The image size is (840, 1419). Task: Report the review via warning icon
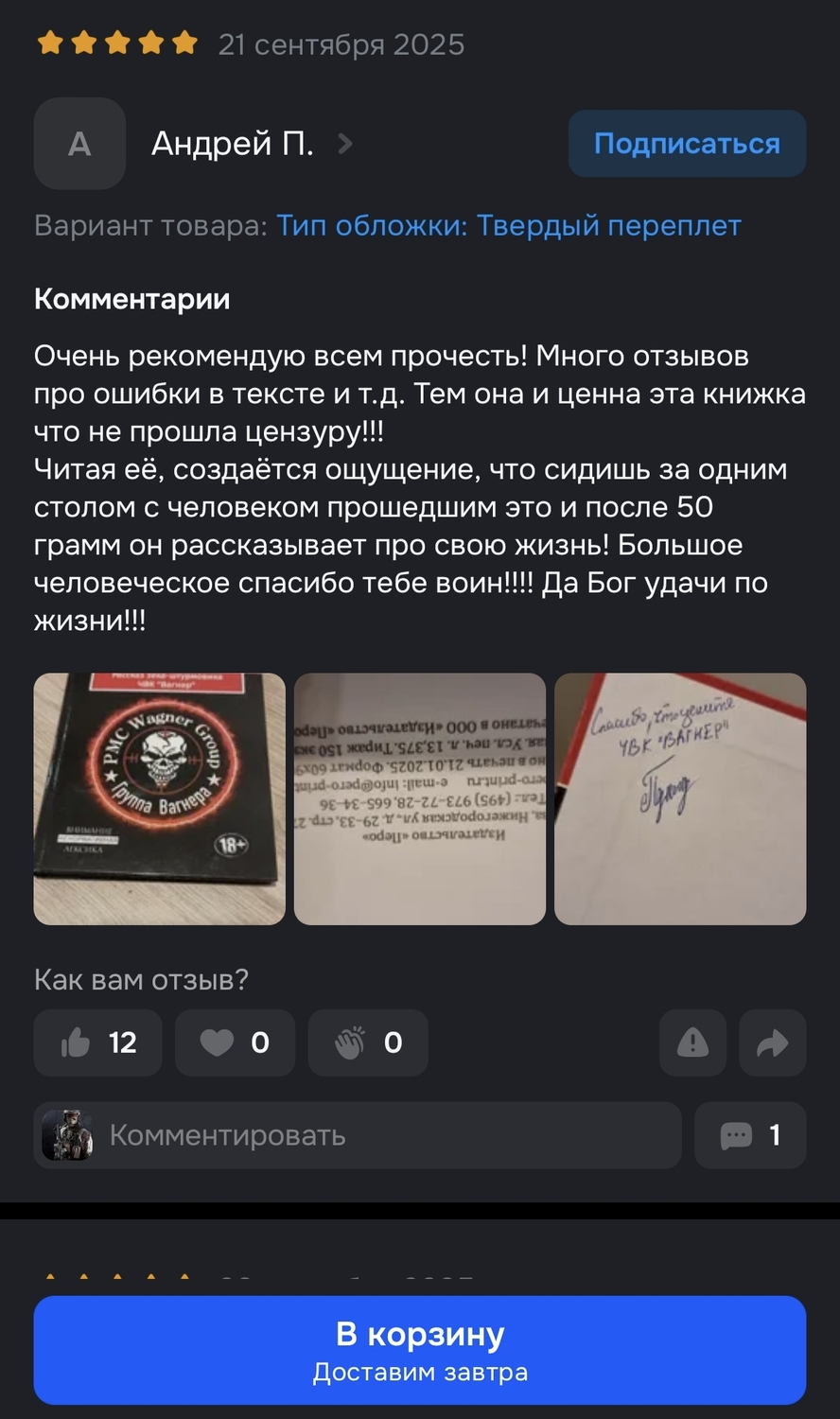(692, 1042)
